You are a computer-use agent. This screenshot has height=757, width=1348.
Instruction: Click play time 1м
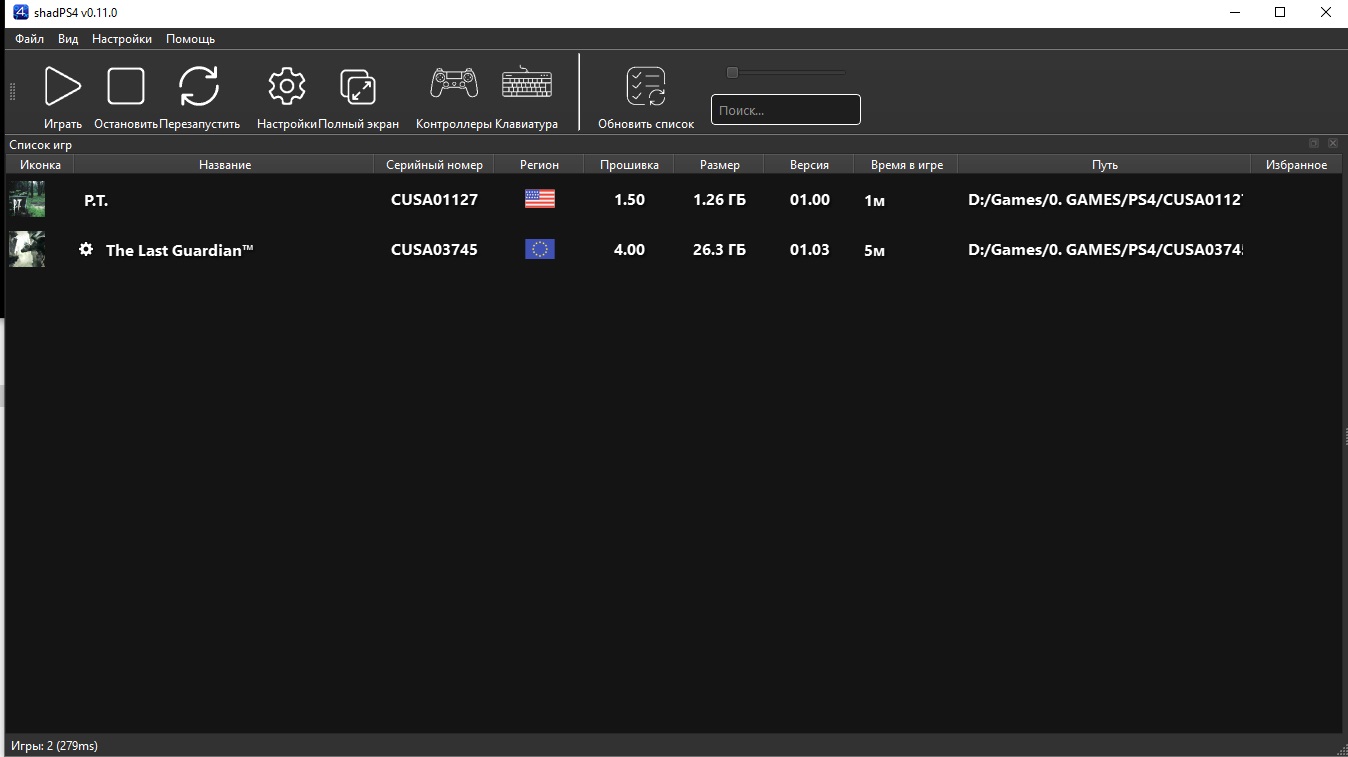click(x=874, y=200)
